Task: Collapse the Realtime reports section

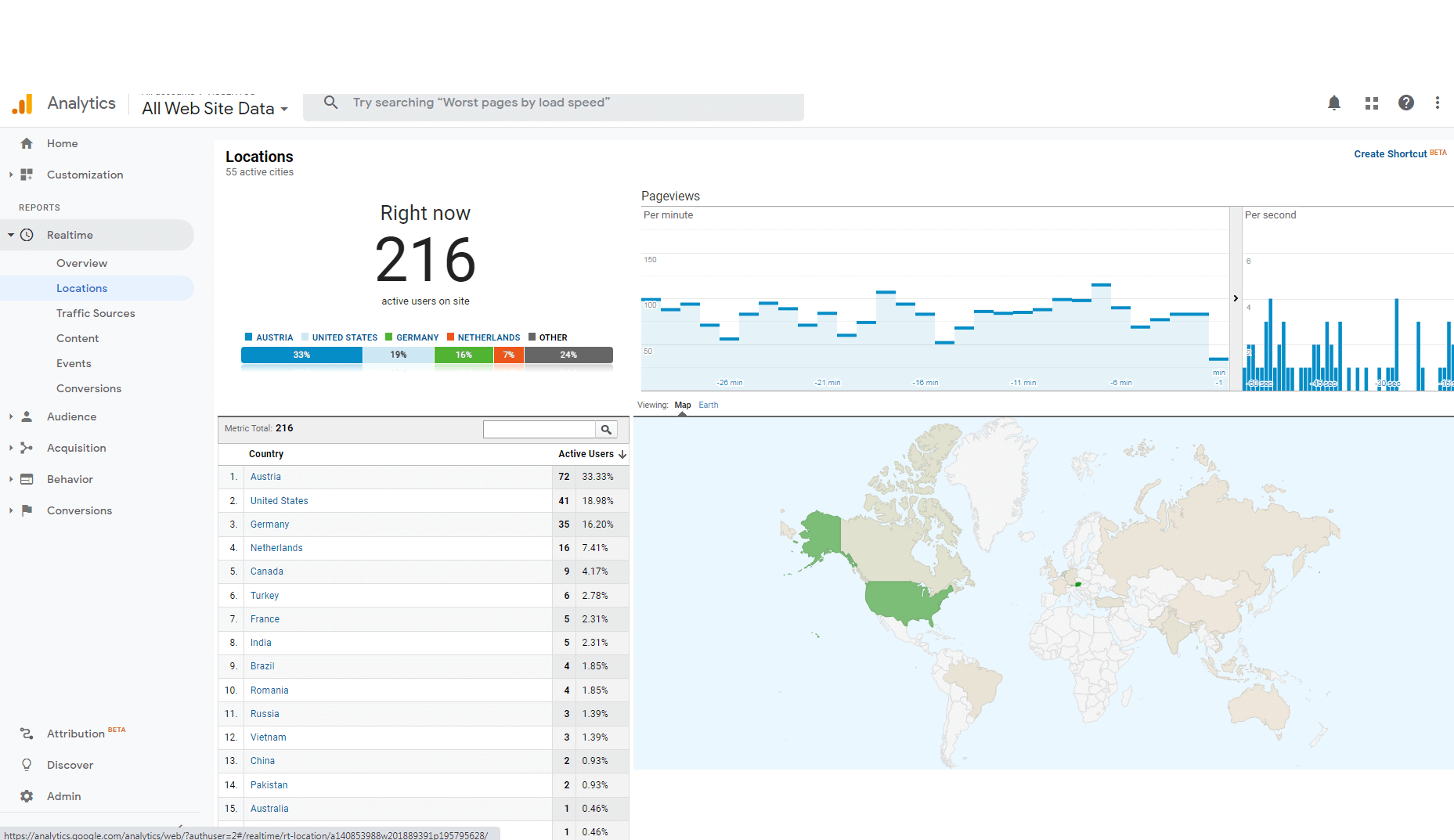Action: [11, 235]
